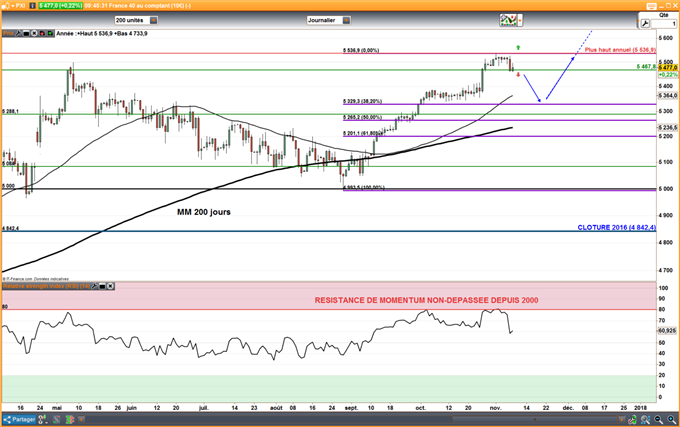Minimize the RSI panel with black square
The image size is (680, 427).
point(103,286)
